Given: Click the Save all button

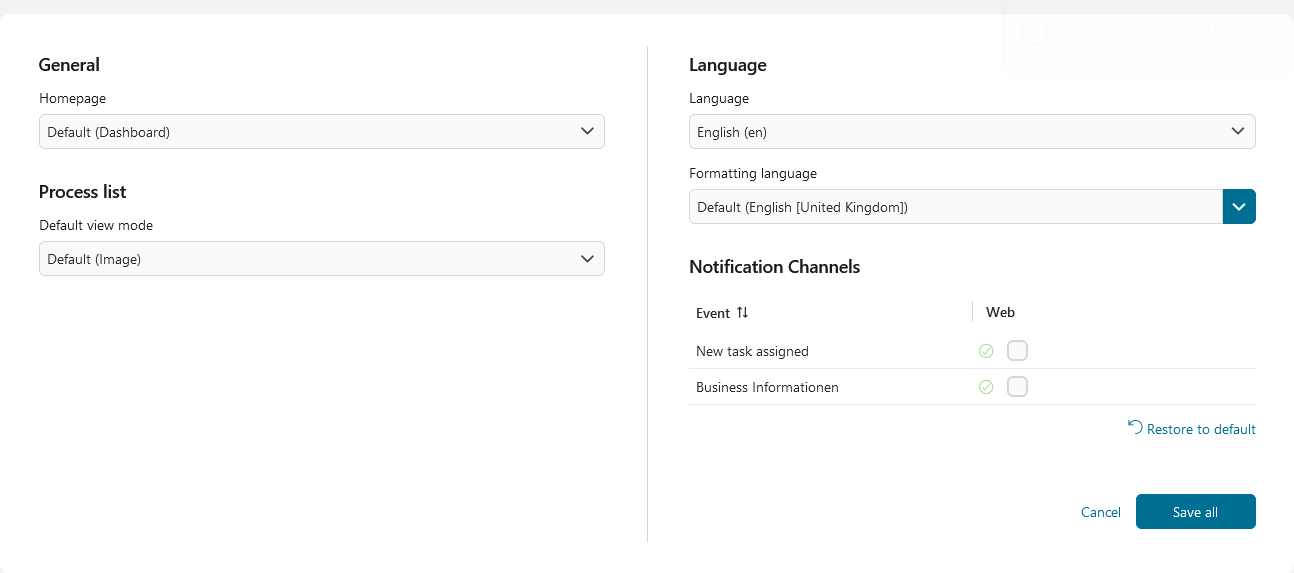Looking at the screenshot, I should pos(1196,512).
